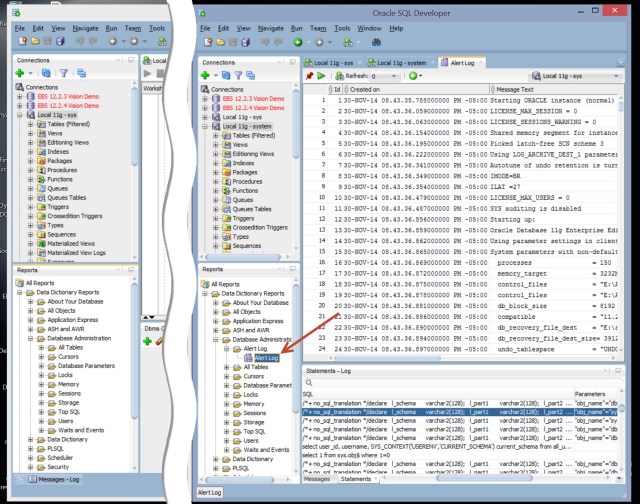Click green plus New Connection in left window
Screen dimensions: 640x504
tap(20, 73)
